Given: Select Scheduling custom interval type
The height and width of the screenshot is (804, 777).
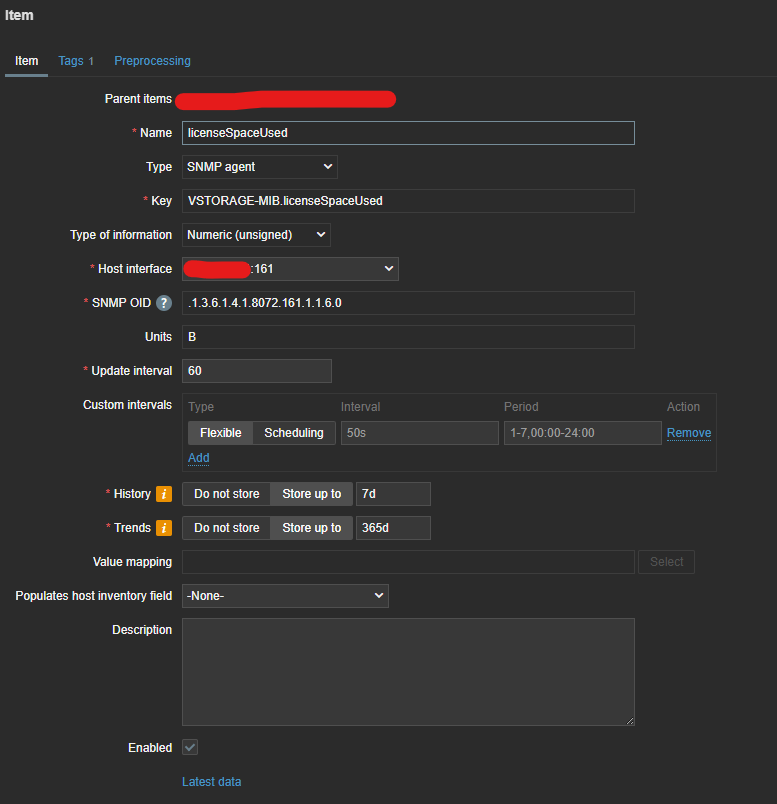Looking at the screenshot, I should tap(293, 433).
